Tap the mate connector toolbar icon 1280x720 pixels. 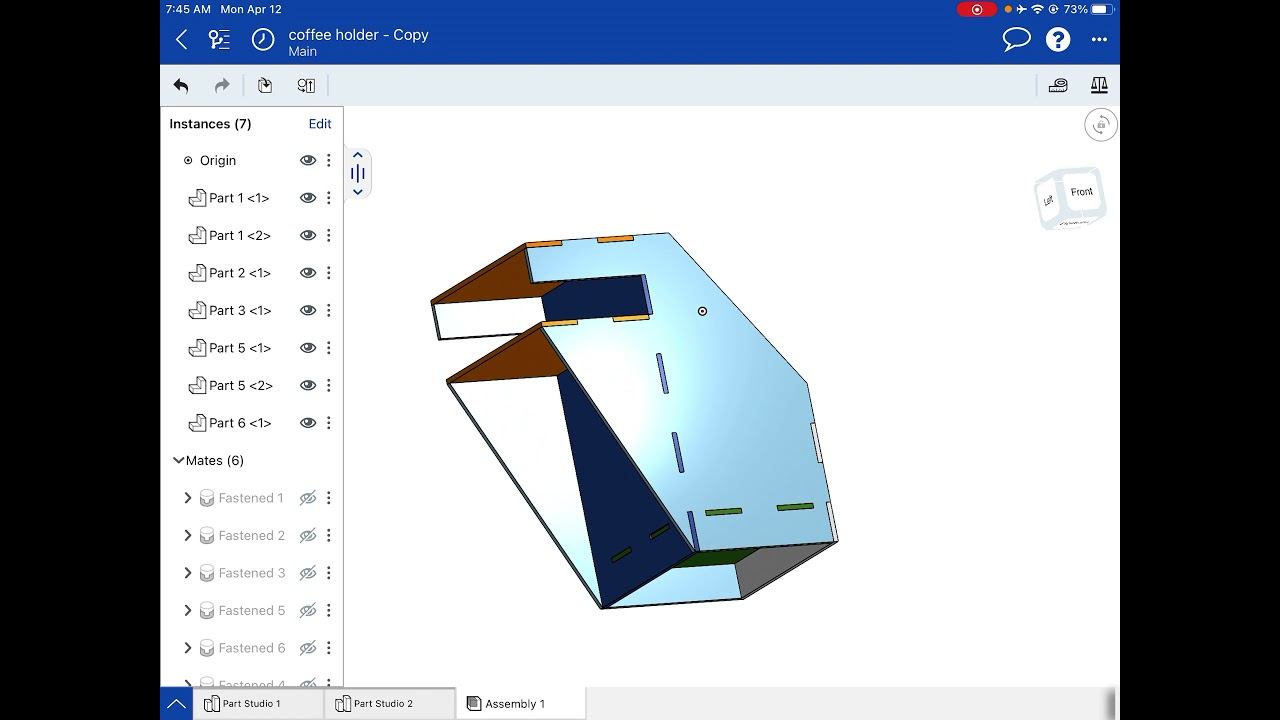click(306, 86)
